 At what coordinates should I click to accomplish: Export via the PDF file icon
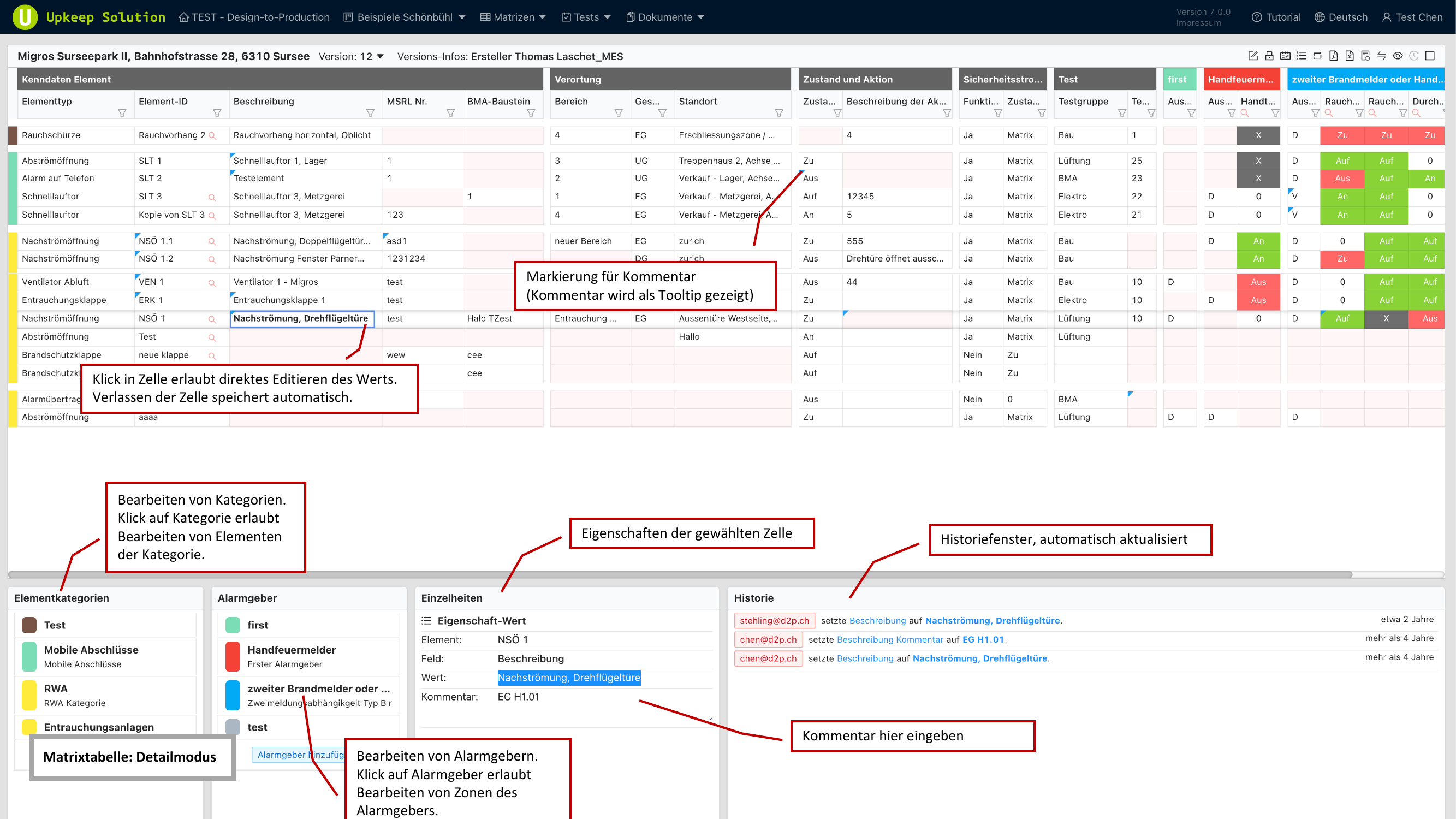point(1333,56)
